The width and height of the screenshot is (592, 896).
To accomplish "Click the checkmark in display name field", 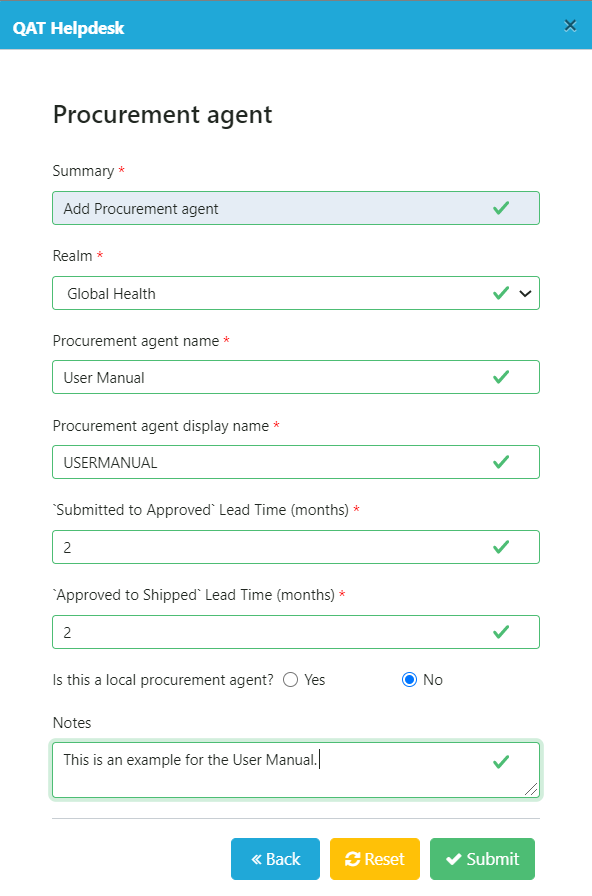I will coord(501,462).
